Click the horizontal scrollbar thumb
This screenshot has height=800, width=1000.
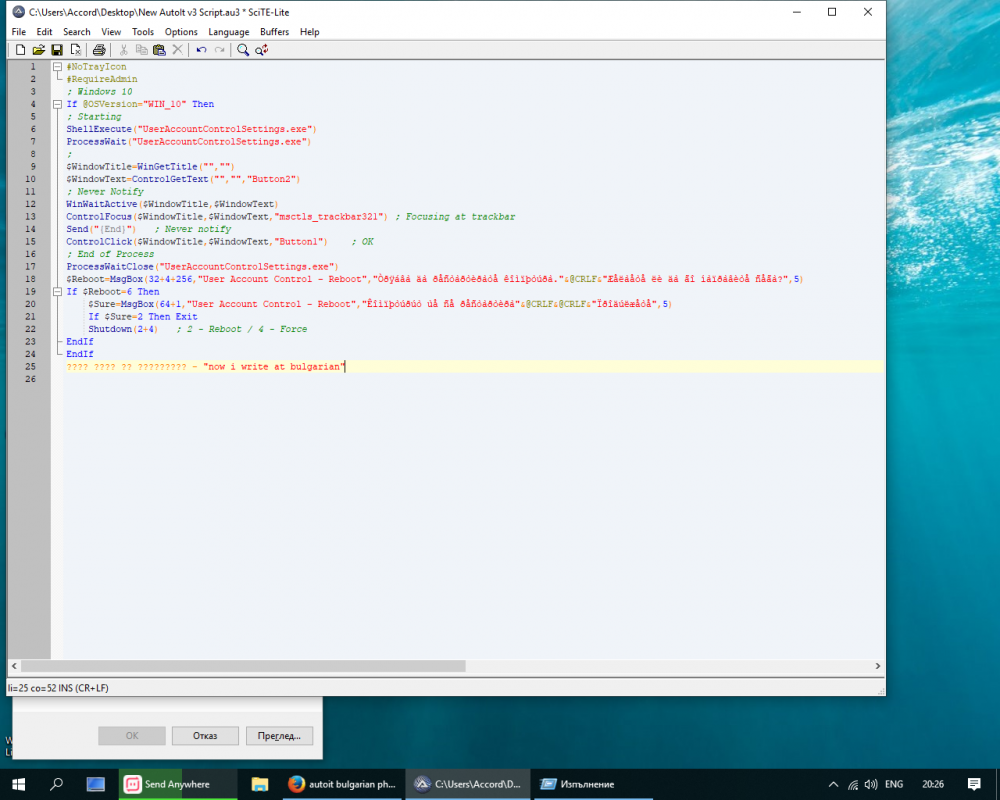coord(243,666)
